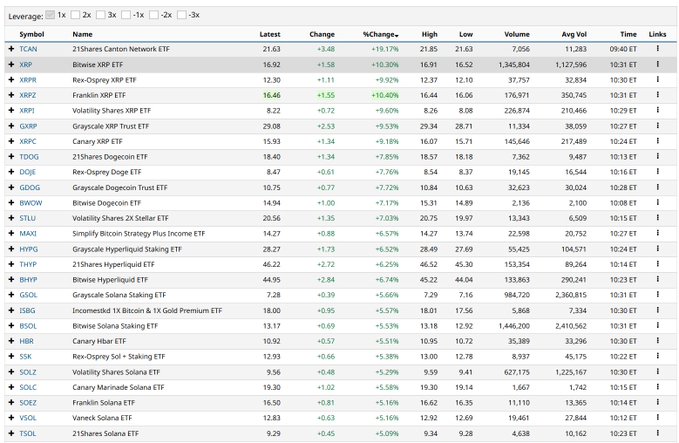Screen dimensions: 679x443
Task: Open the links menu for GDOG row
Action: (657, 187)
